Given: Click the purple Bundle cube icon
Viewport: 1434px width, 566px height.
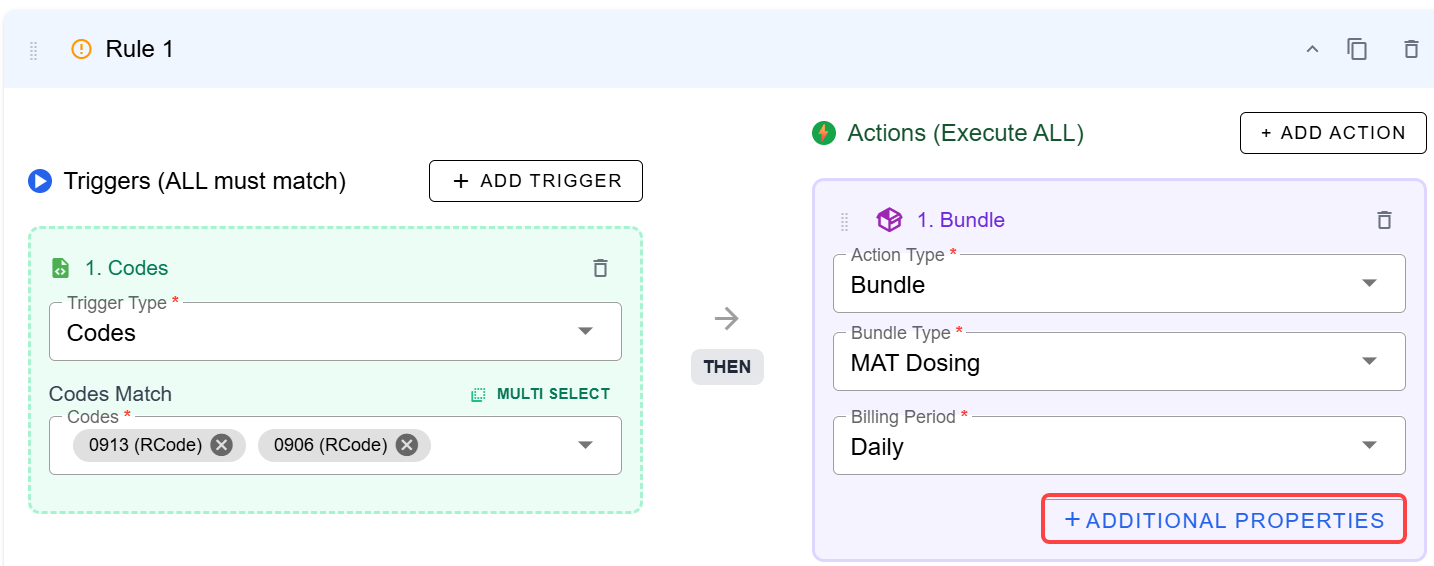Looking at the screenshot, I should coord(889,220).
